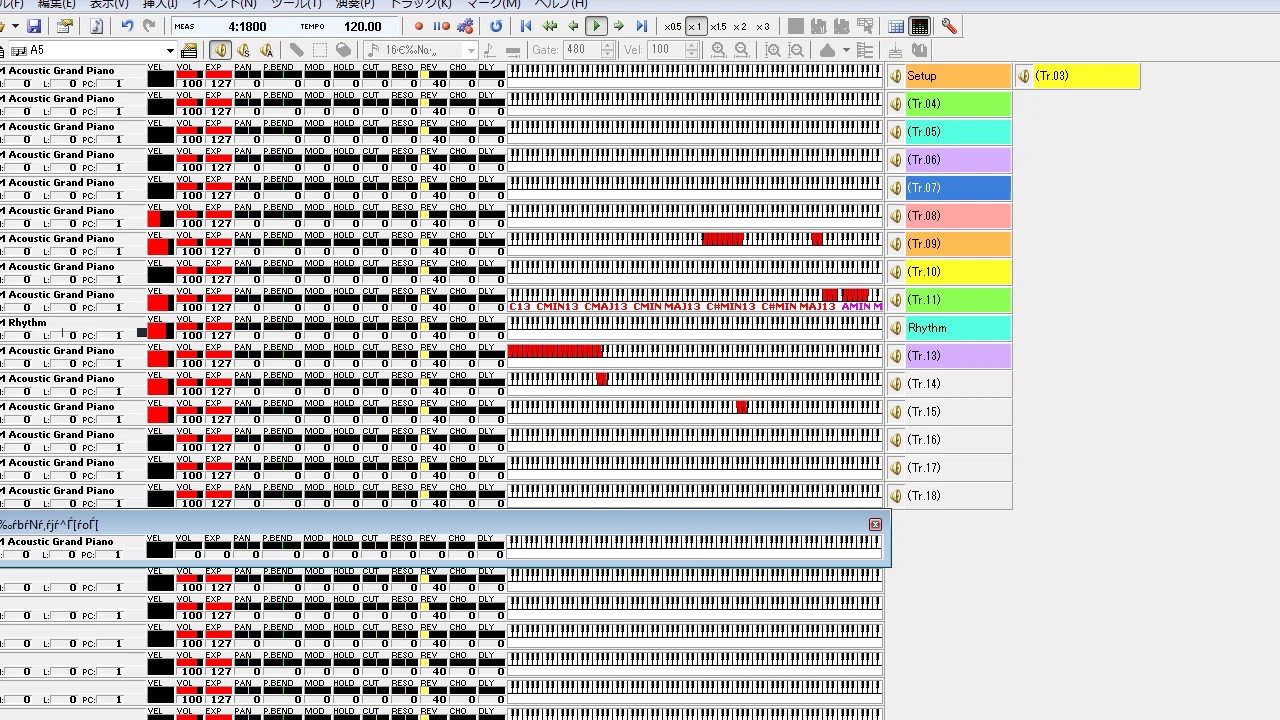Toggle mute speaker for (Tr.16) track

896,440
